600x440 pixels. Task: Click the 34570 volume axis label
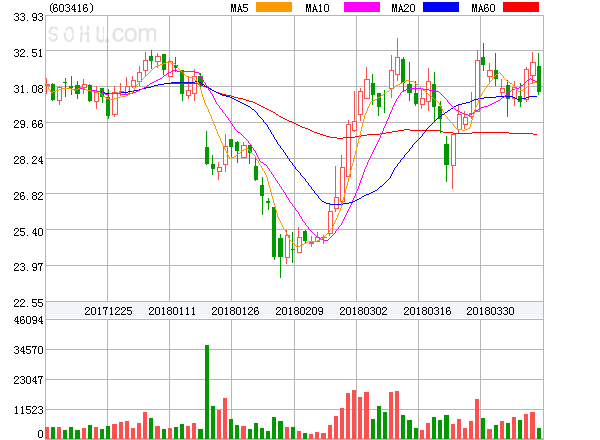tap(28, 350)
